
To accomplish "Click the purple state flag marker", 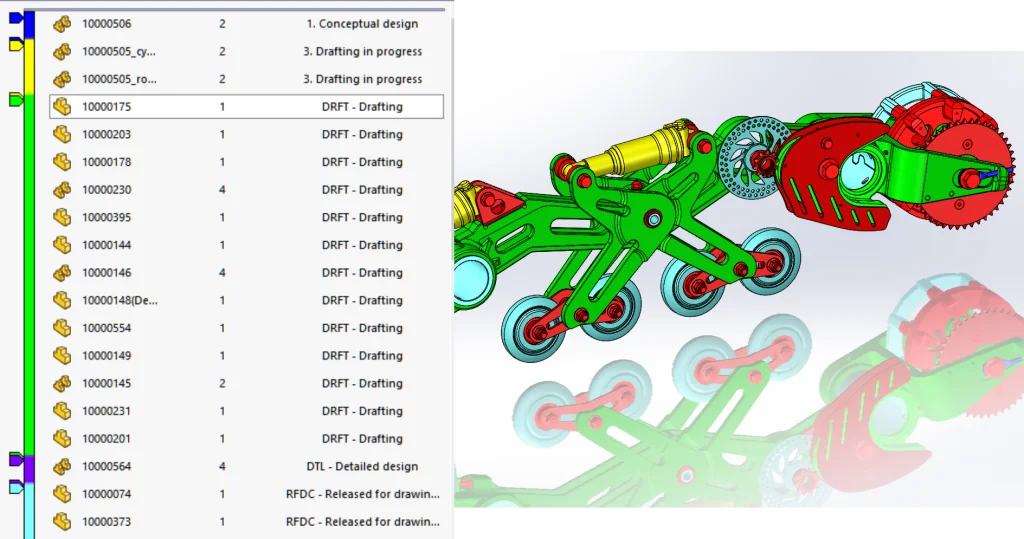I will click(16, 460).
